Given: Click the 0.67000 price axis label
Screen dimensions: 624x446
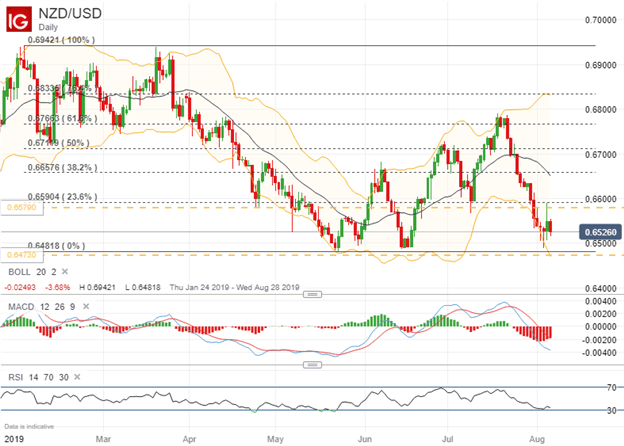Looking at the screenshot, I should tap(601, 154).
